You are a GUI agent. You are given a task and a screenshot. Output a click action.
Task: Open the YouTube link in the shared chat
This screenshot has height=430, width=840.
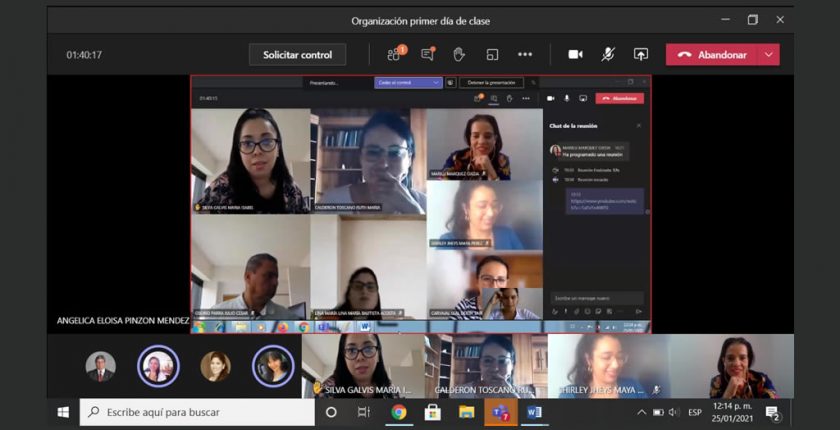point(601,204)
